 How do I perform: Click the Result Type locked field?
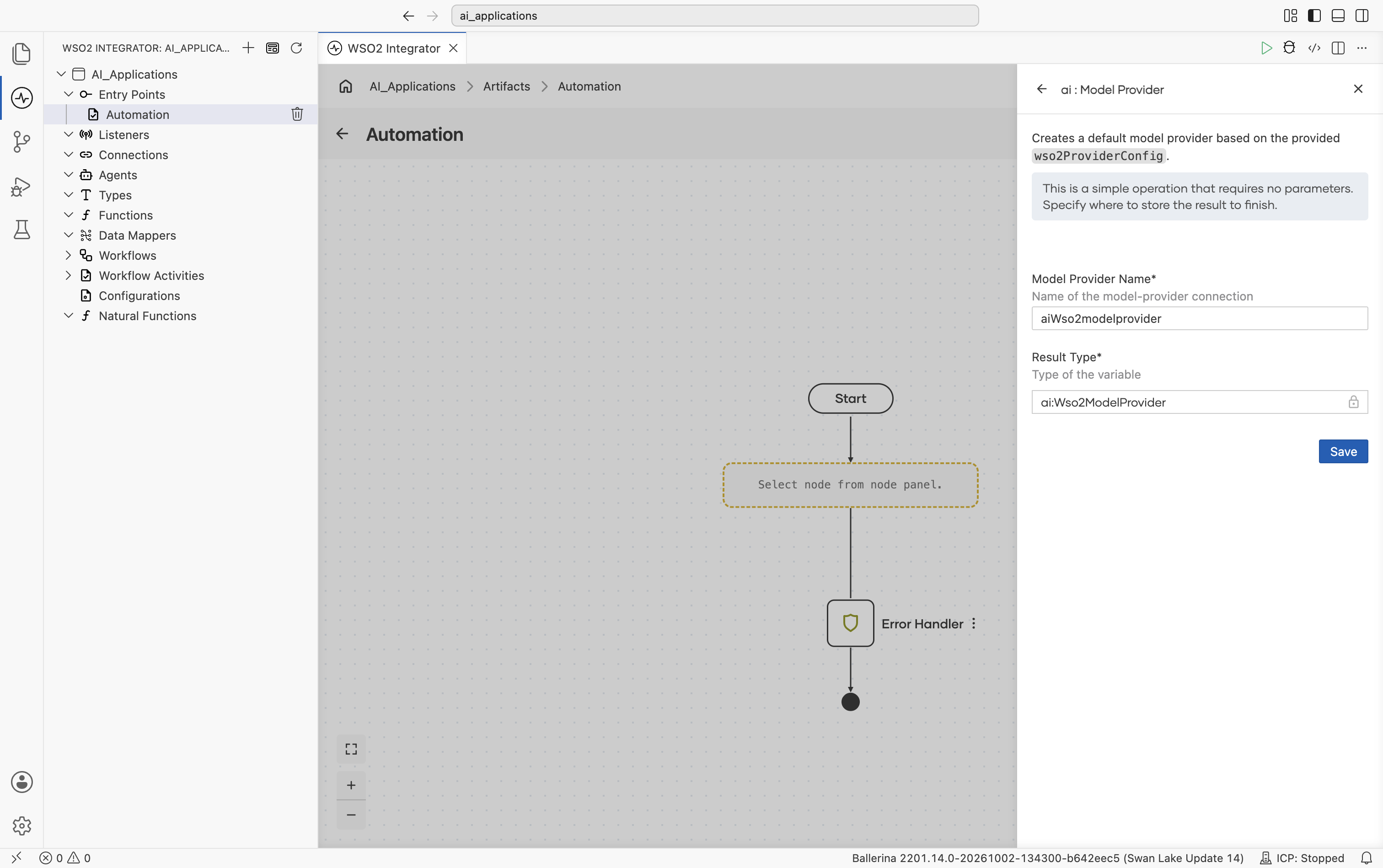tap(1199, 402)
